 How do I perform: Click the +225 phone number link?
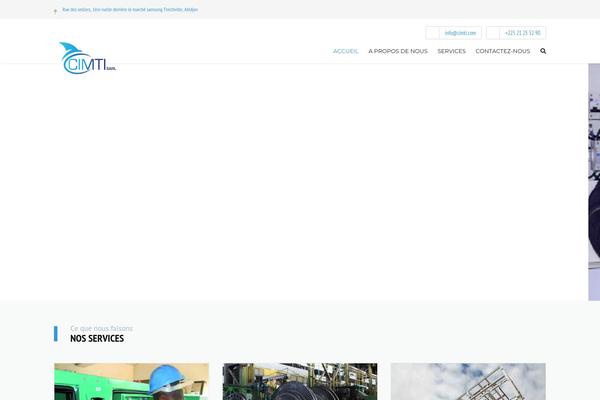pyautogui.click(x=523, y=33)
